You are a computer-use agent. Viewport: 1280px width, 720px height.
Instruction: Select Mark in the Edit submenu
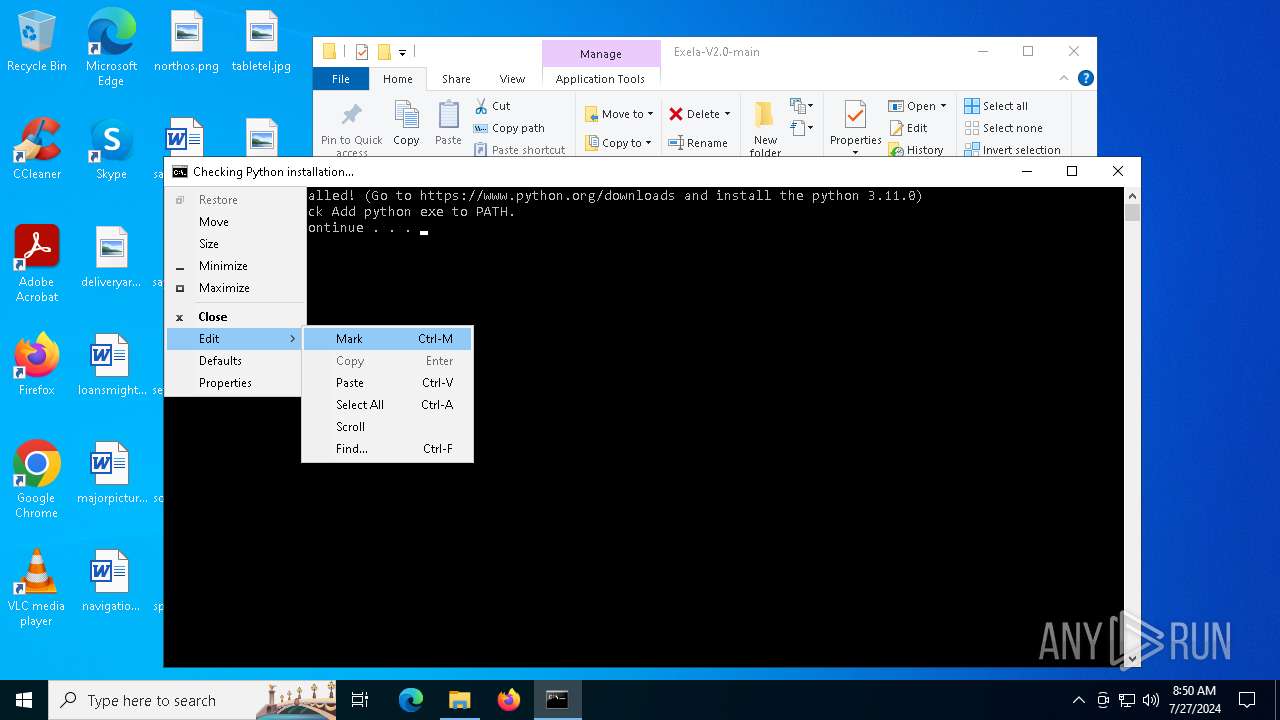pos(387,339)
